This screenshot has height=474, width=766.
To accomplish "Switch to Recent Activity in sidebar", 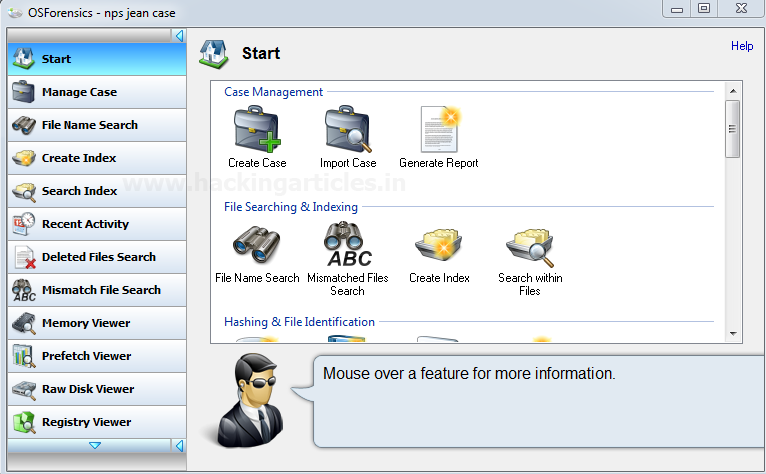I will 97,224.
